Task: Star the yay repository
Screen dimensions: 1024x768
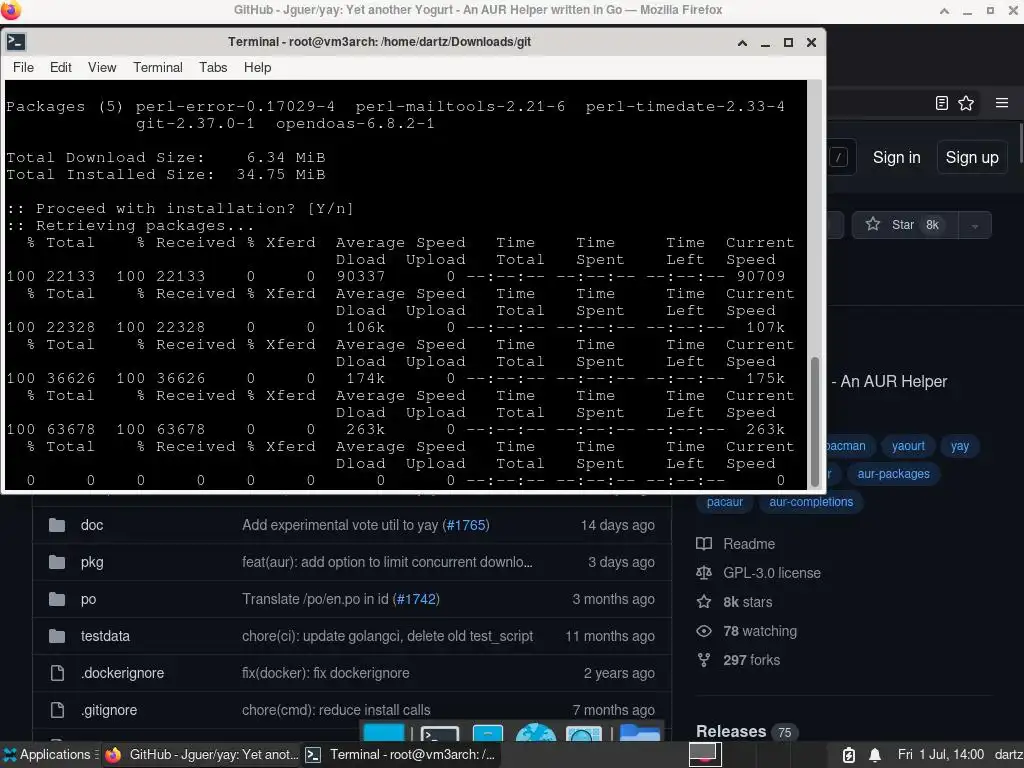Action: pos(905,225)
